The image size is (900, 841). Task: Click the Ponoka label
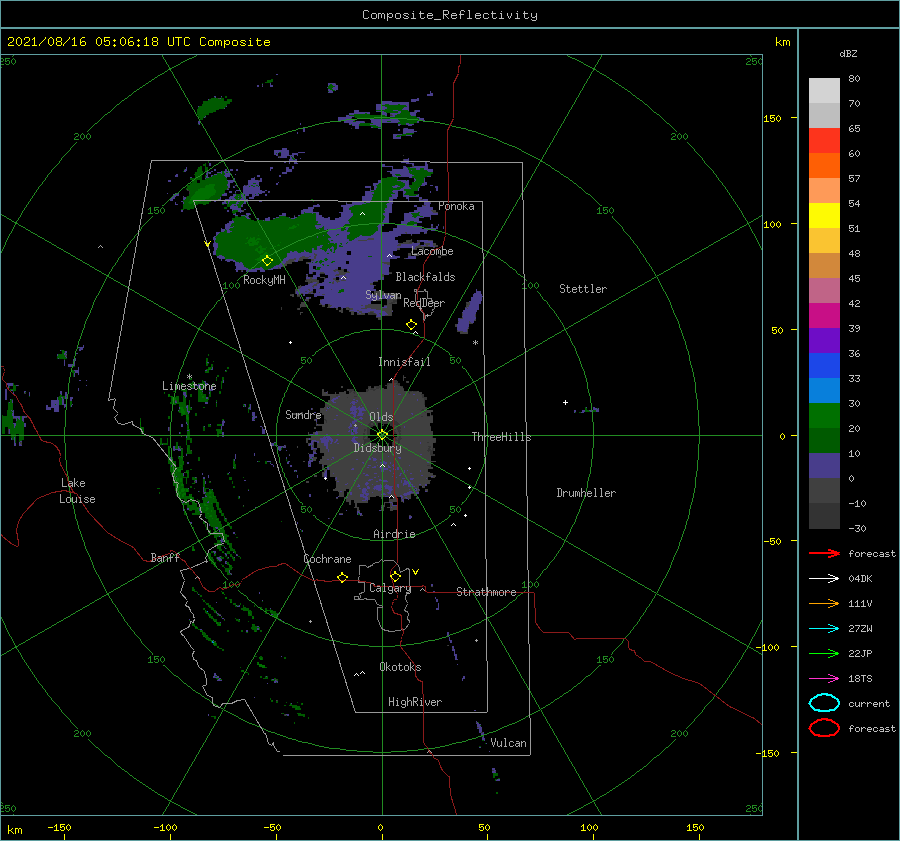click(x=456, y=206)
